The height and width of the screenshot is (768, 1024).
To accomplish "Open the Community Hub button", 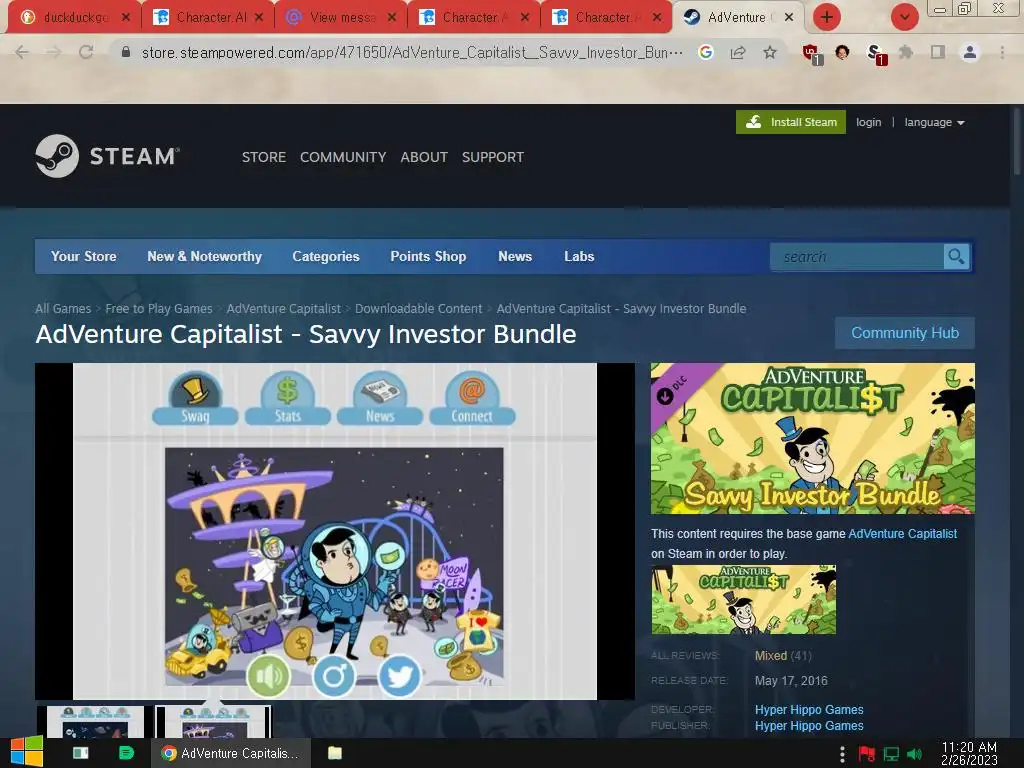I will (x=904, y=333).
